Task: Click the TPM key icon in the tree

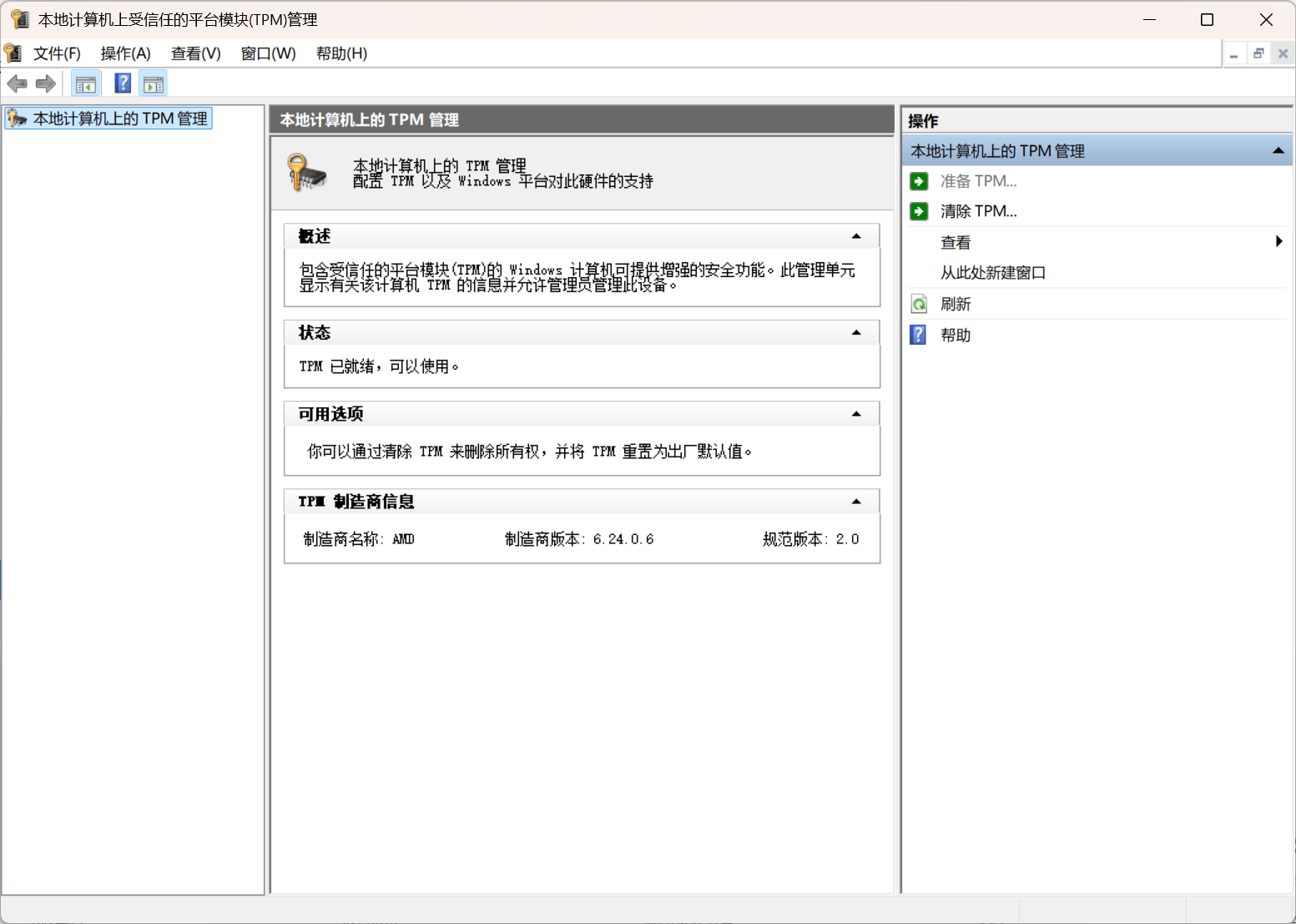Action: [17, 118]
